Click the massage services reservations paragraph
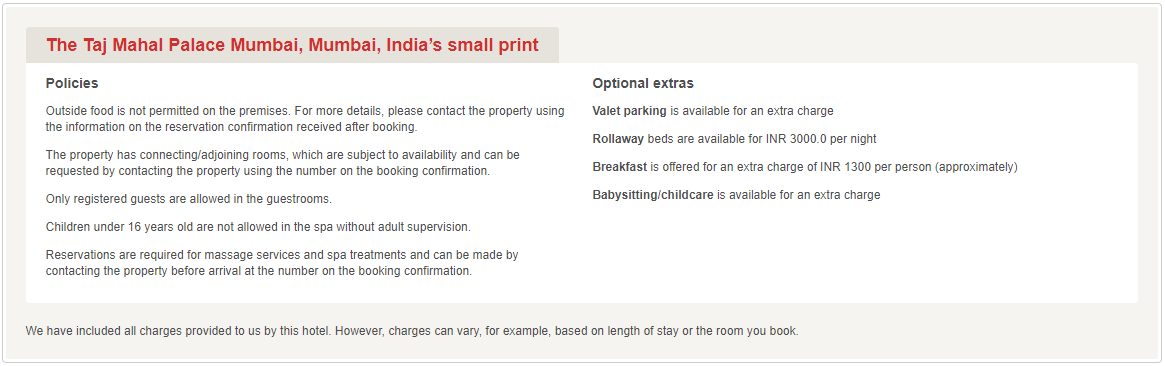The image size is (1165, 366). 282,263
